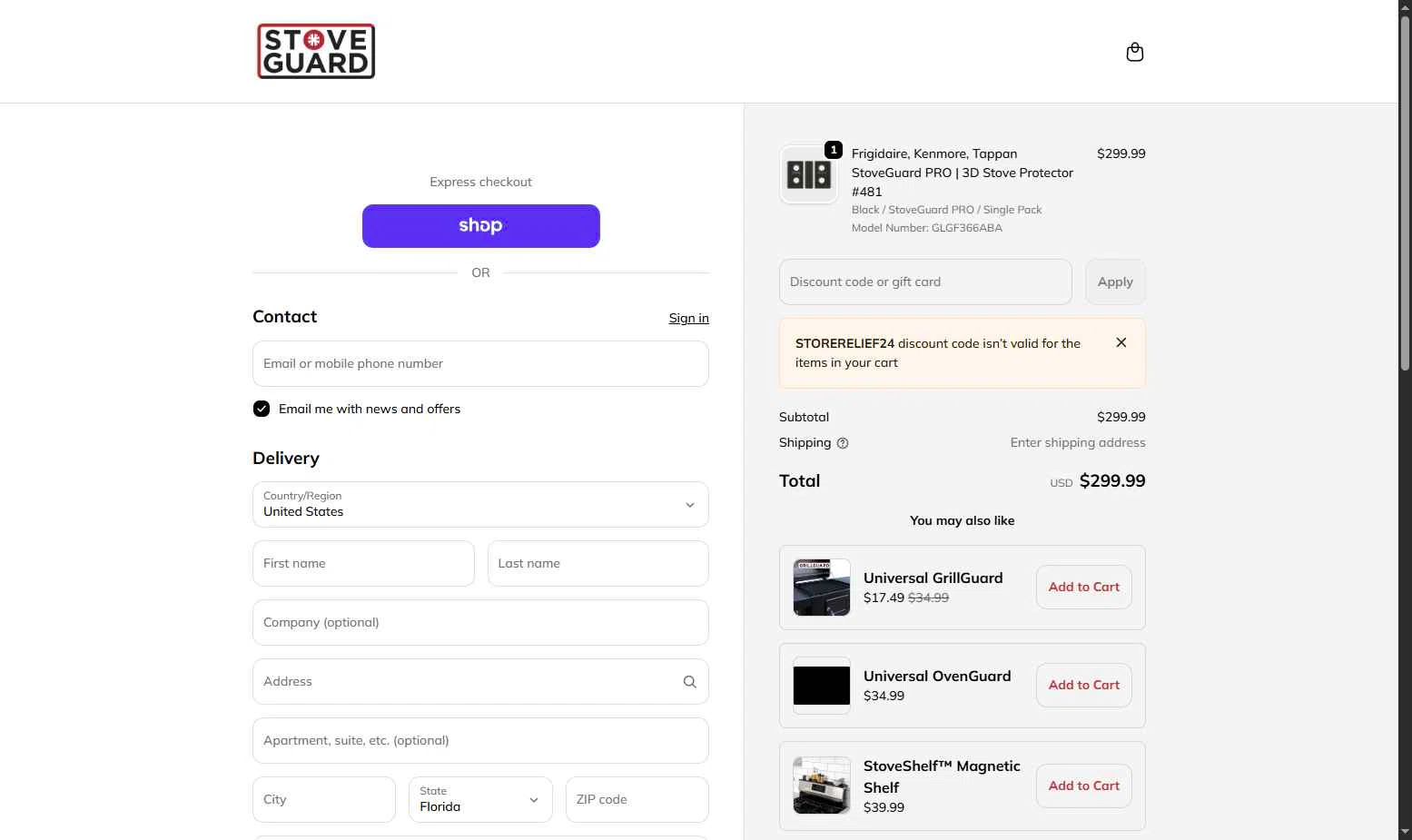Add Universal OvenGuard to cart
This screenshot has height=840, width=1412.
[1083, 686]
